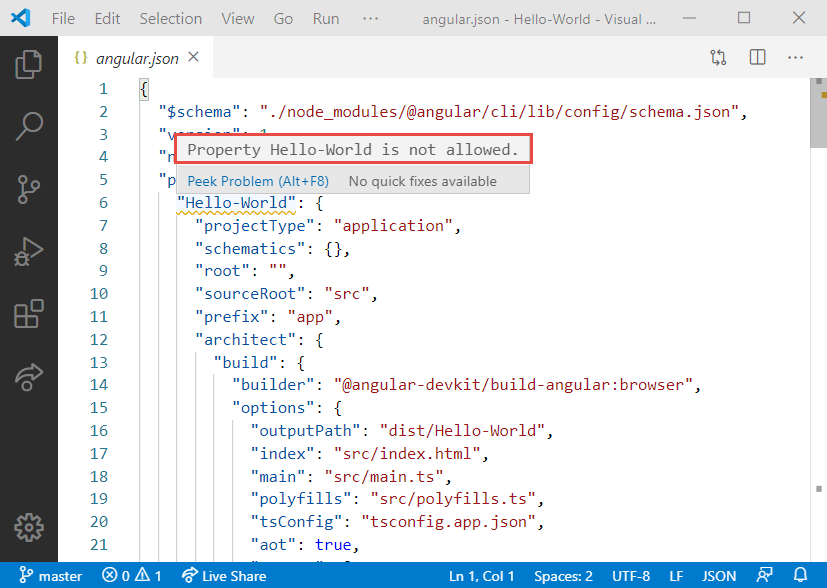Open the Explorer view in activity bar
Screen dimensions: 827x588
point(28,64)
